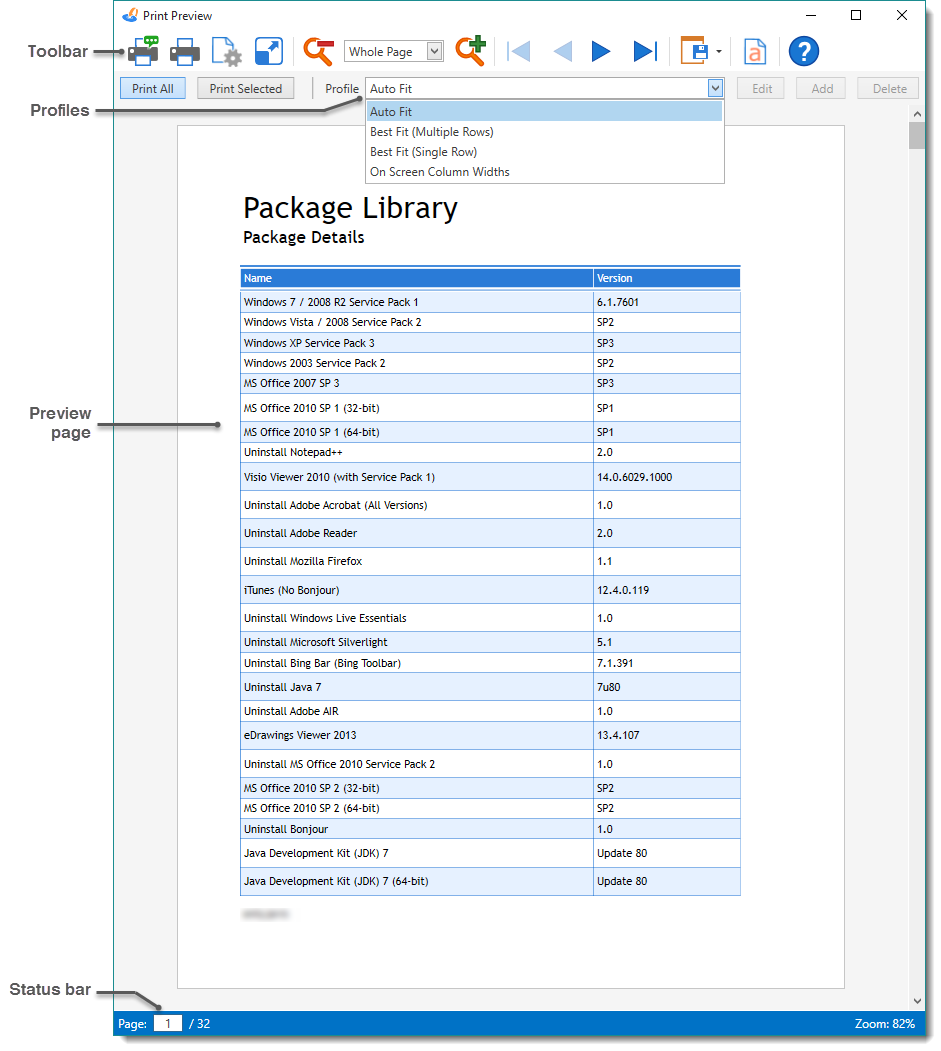Click version value 14.0.6029.1000
The height and width of the screenshot is (1051, 941).
634,477
